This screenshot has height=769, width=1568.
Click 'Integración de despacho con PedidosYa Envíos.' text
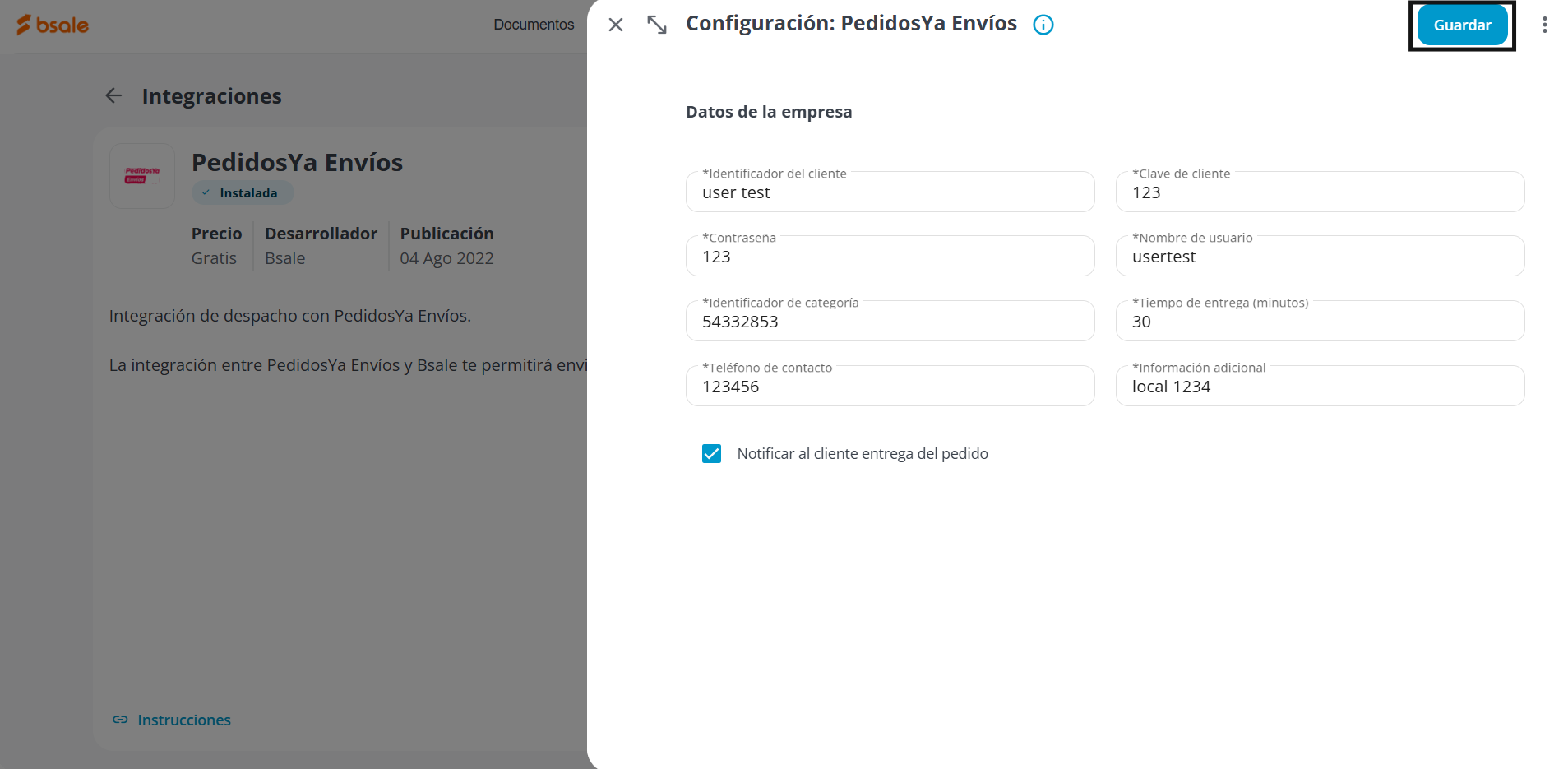point(290,316)
